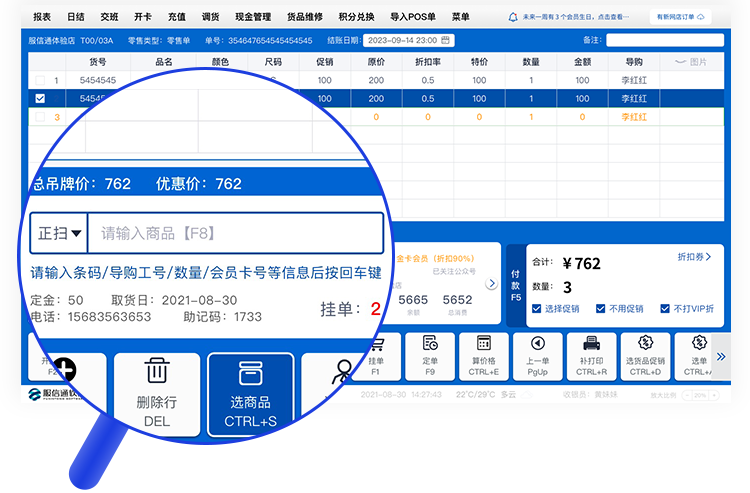The width and height of the screenshot is (750, 493).
Task: Click the 颜色 column header
Action: tap(221, 62)
